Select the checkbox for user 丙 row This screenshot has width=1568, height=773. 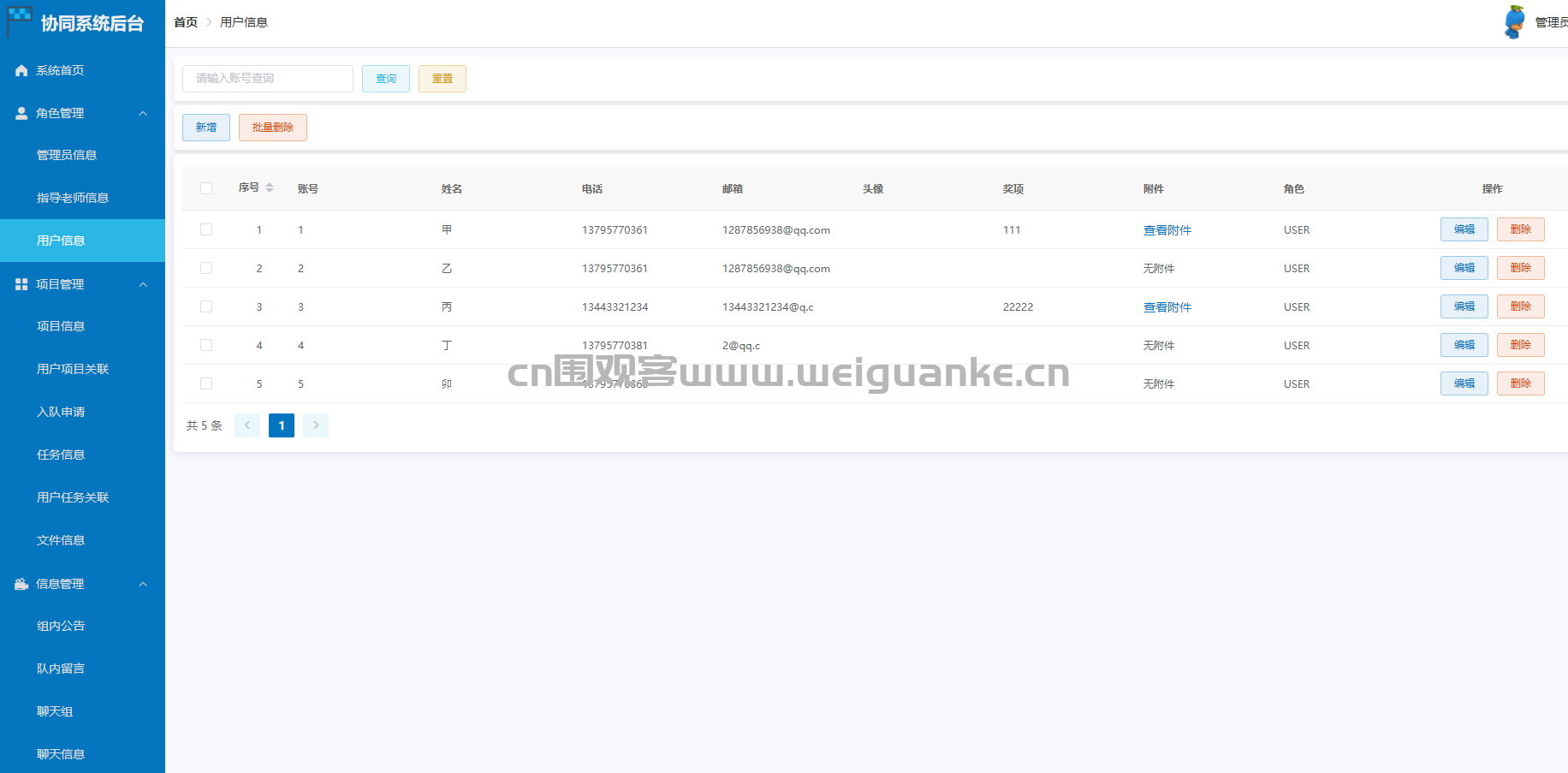(206, 306)
